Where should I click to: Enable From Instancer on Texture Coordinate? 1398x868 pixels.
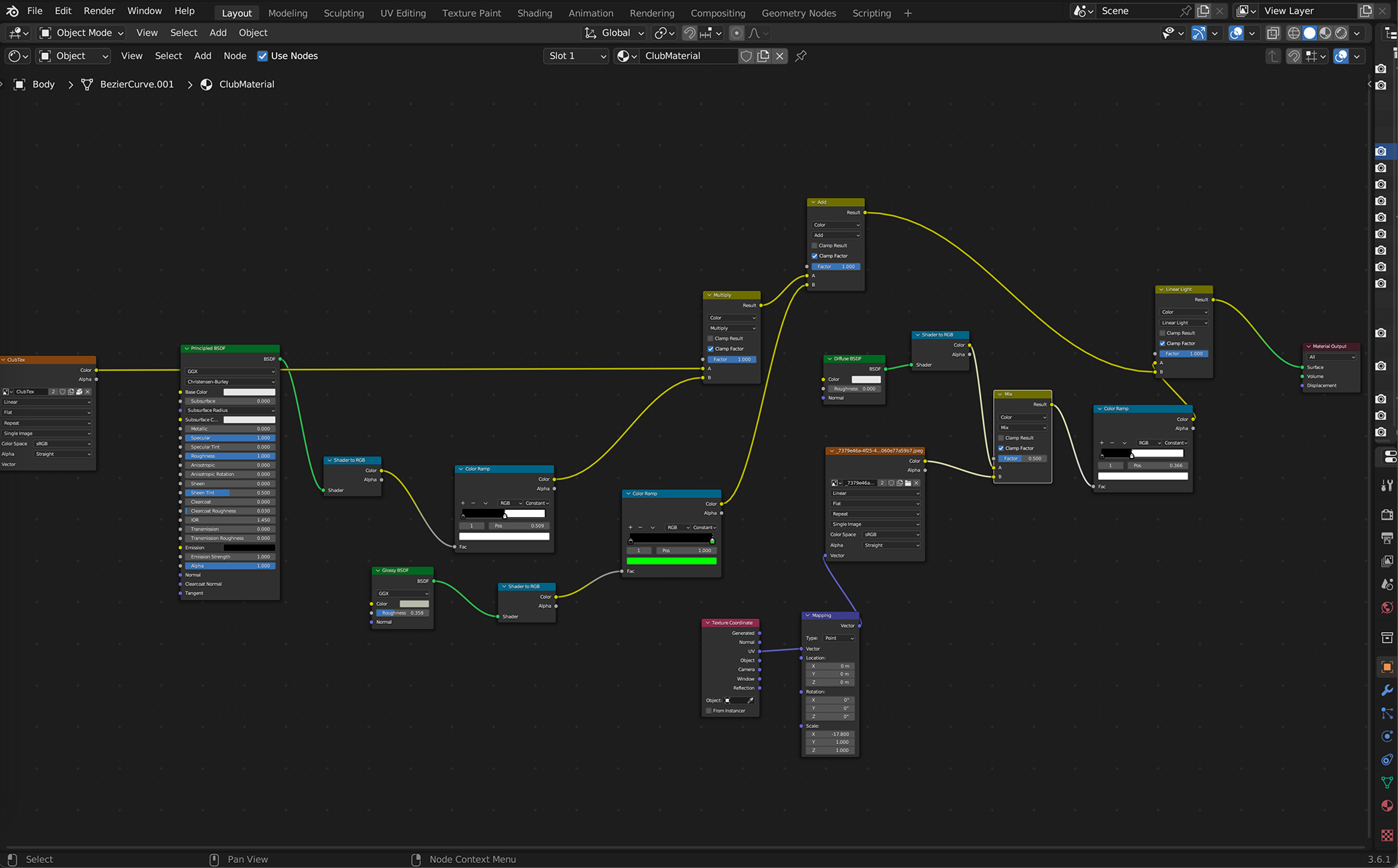click(709, 711)
